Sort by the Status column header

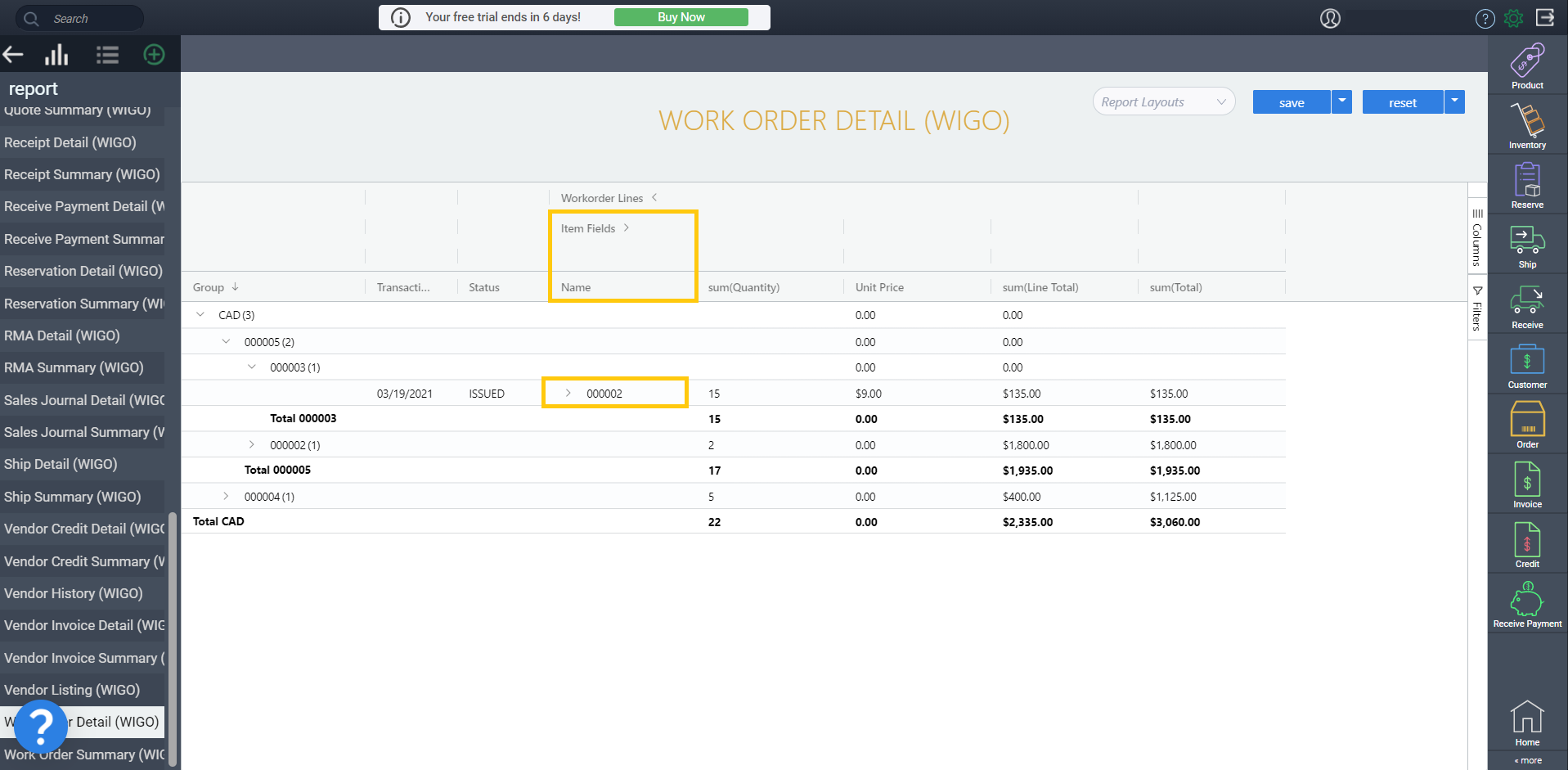tap(484, 287)
